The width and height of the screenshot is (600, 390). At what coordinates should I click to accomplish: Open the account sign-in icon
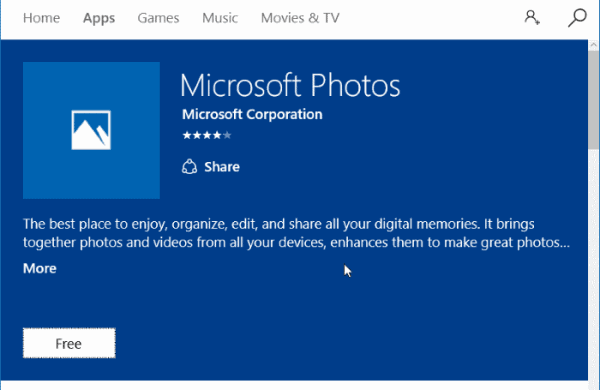[x=532, y=18]
